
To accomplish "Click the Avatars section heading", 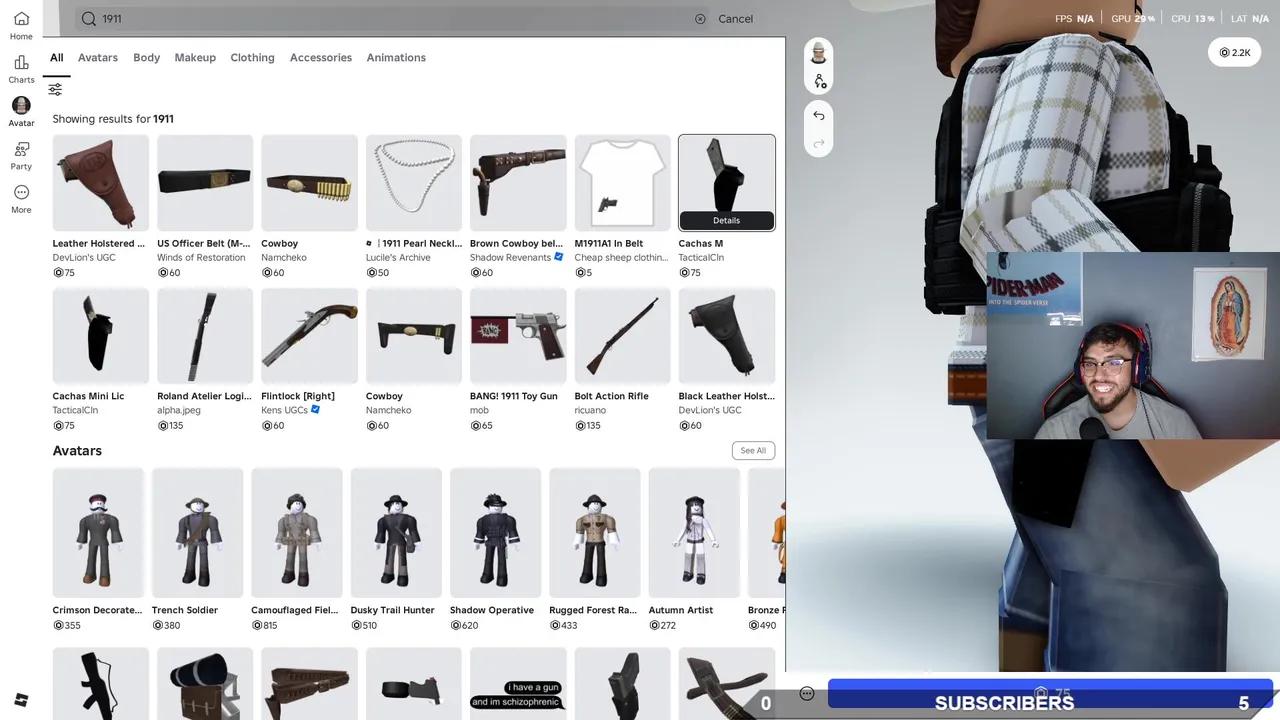I will pyautogui.click(x=77, y=451).
